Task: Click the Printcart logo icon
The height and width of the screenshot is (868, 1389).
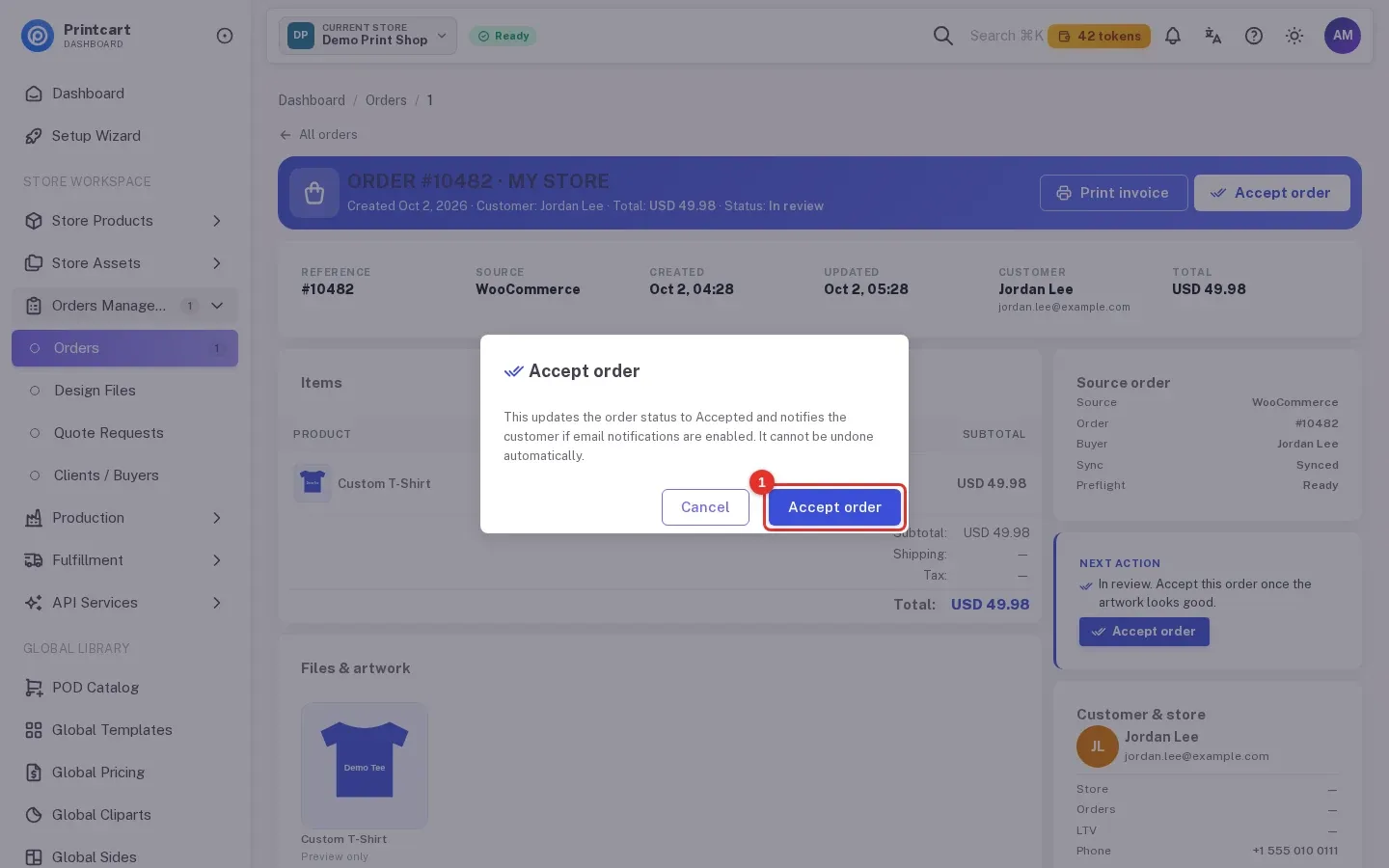Action: (38, 36)
